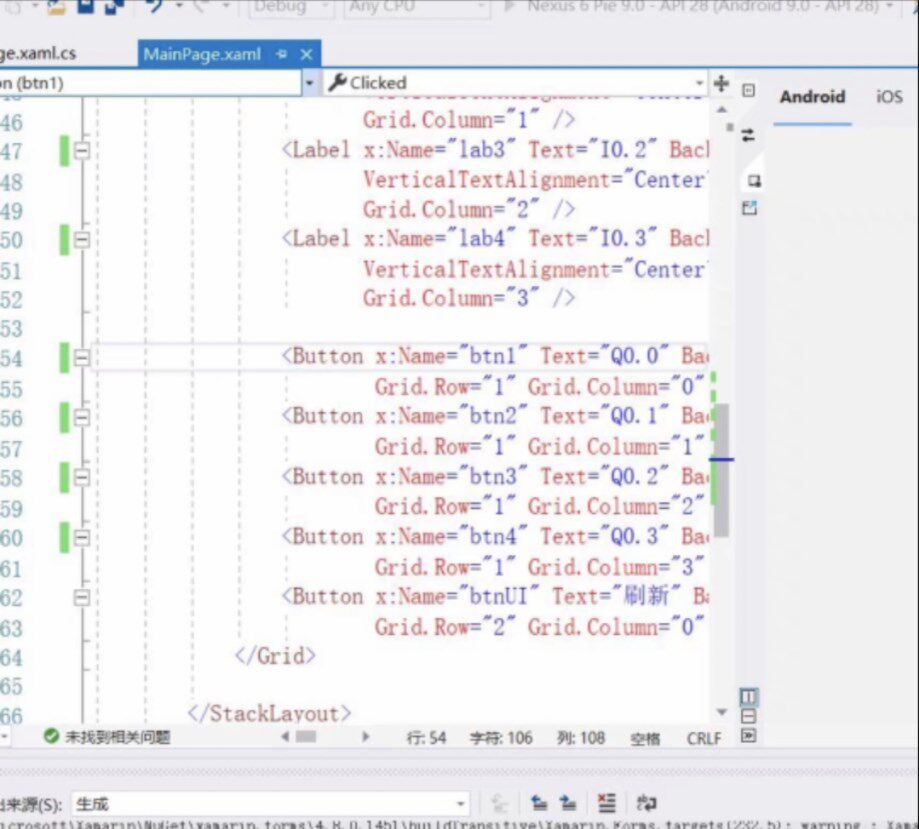Open the xaml.cs code-behind tab
The image size is (919, 829).
(x=38, y=53)
